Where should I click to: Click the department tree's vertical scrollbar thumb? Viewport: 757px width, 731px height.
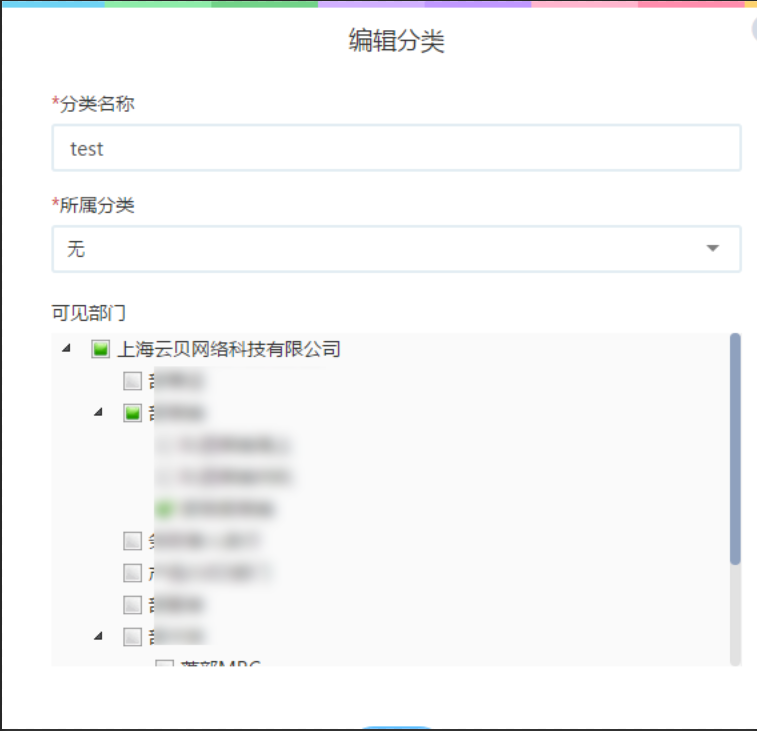(x=736, y=450)
